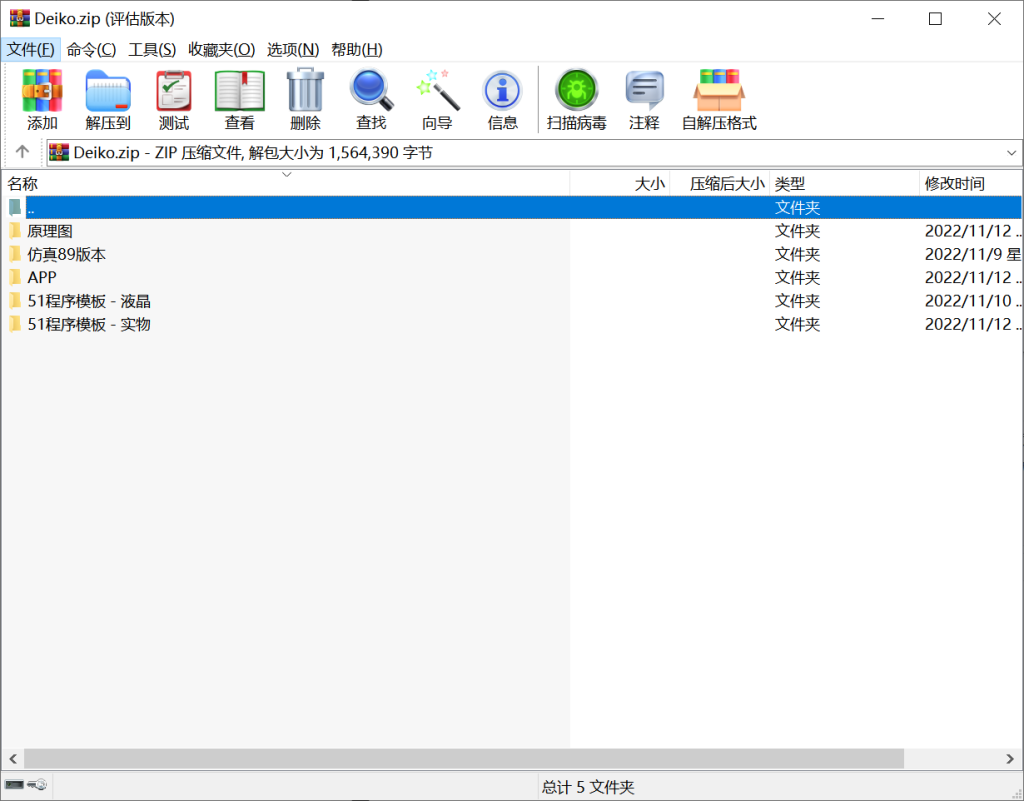1024x801 pixels.
Task: Select the APP folder entry
Action: [40, 277]
